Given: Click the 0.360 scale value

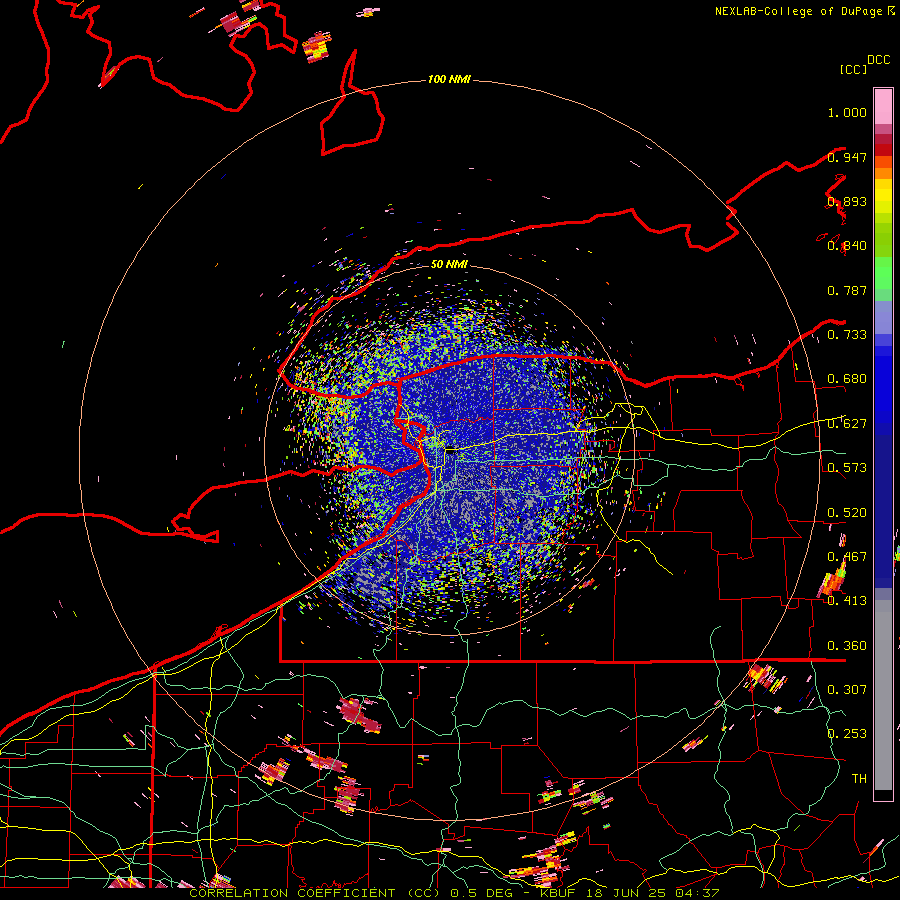Looking at the screenshot, I should click(x=847, y=646).
